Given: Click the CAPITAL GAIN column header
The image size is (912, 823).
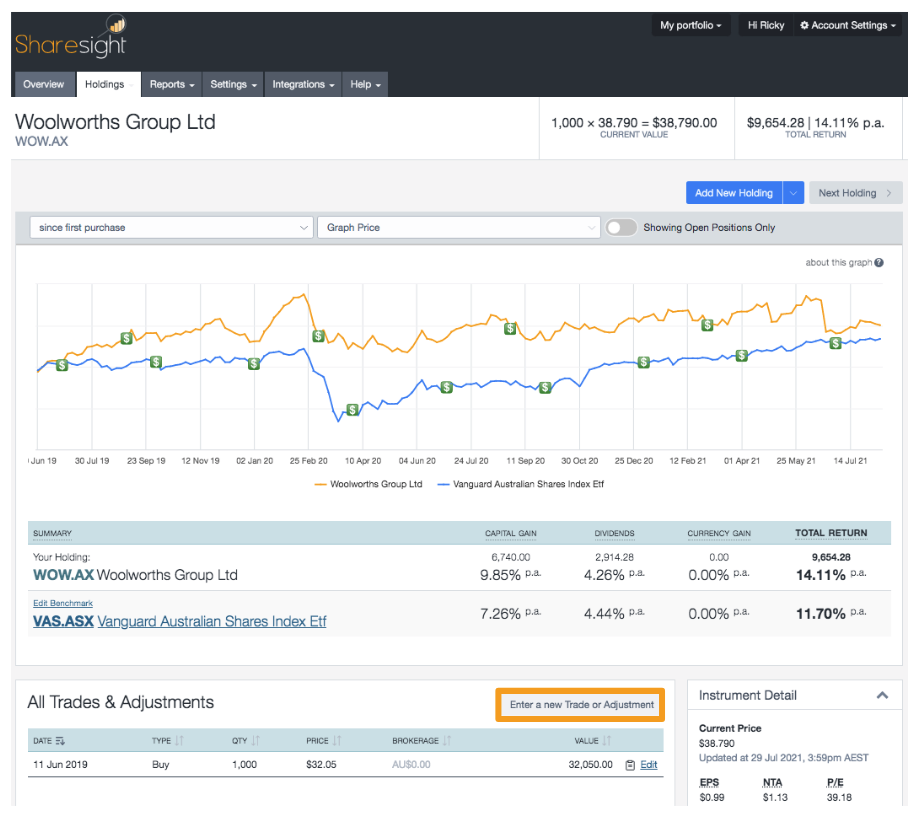Looking at the screenshot, I should coord(511,533).
